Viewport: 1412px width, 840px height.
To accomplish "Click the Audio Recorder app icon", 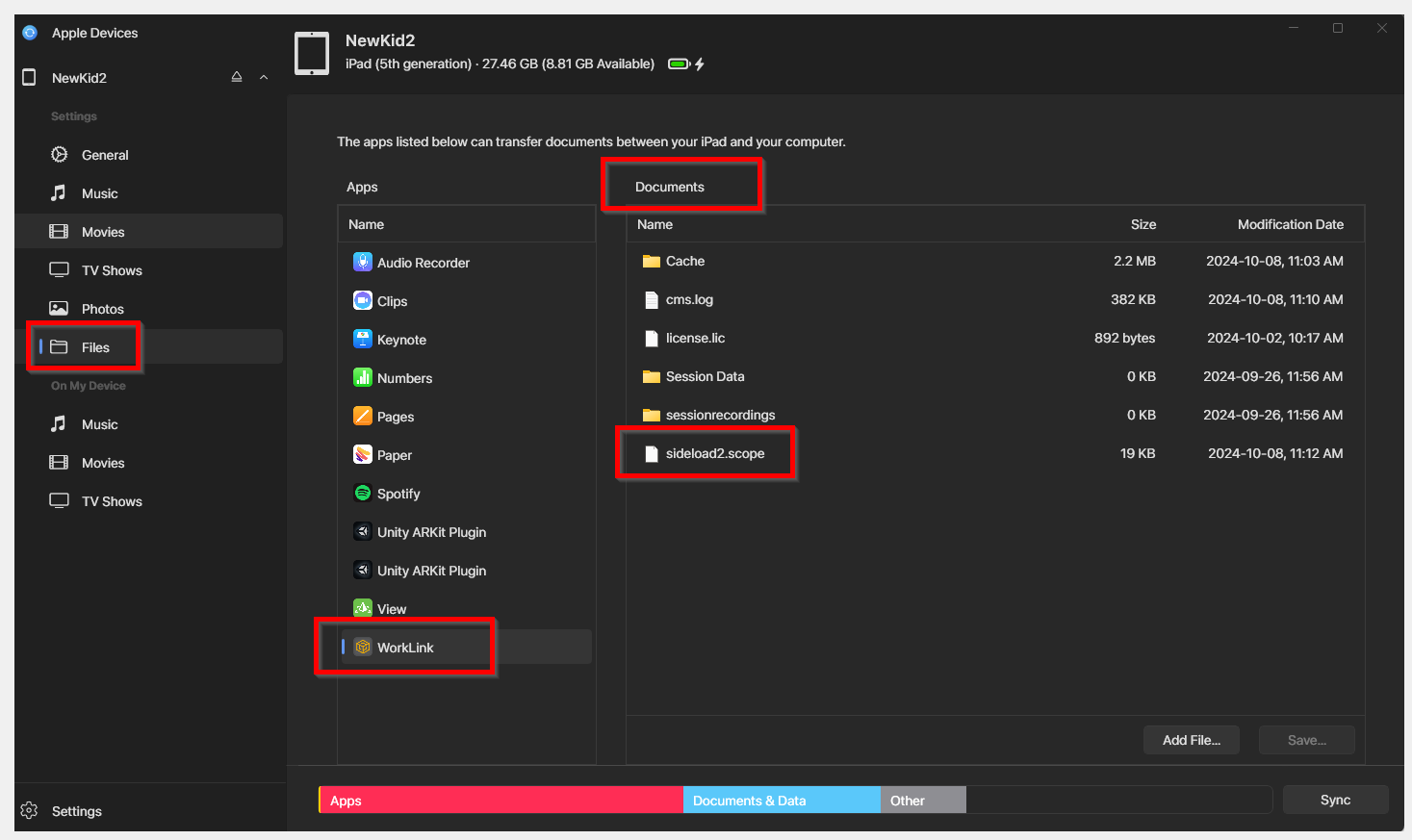I will point(362,262).
